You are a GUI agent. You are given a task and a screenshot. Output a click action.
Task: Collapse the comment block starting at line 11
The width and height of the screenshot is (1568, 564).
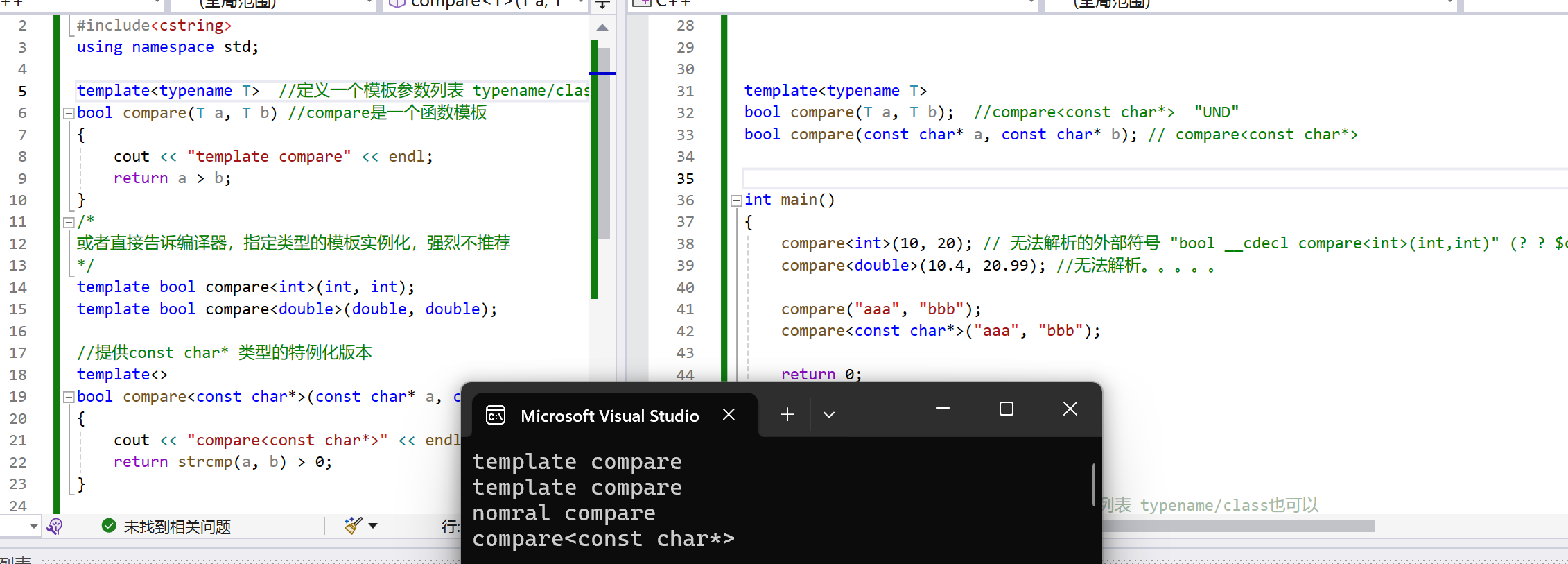tap(69, 223)
